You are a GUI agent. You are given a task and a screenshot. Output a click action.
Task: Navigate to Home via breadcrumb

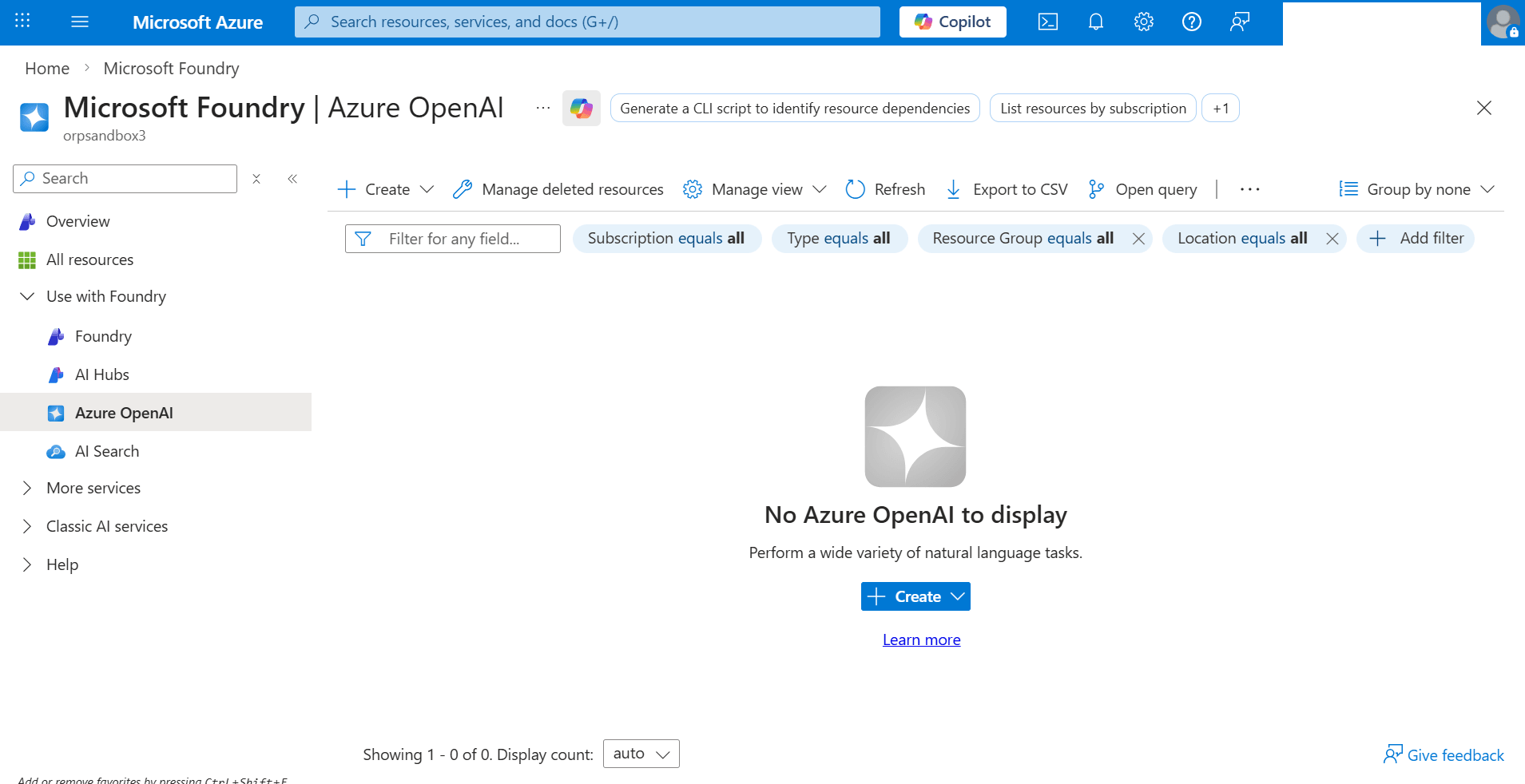point(46,68)
